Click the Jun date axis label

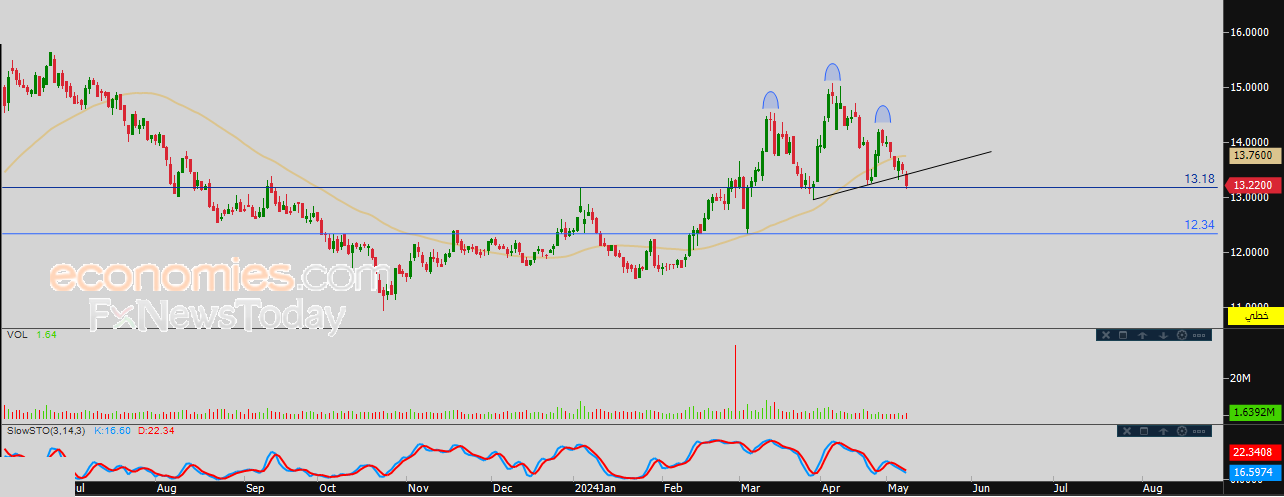click(x=981, y=488)
